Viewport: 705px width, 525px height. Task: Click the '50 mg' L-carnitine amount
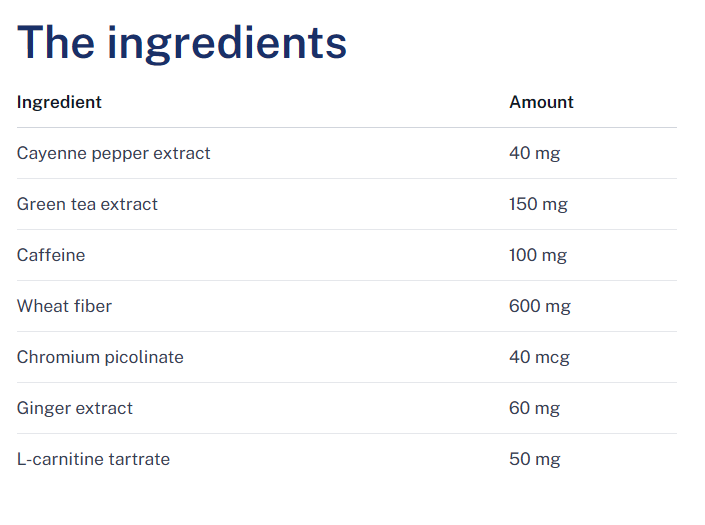coord(534,459)
